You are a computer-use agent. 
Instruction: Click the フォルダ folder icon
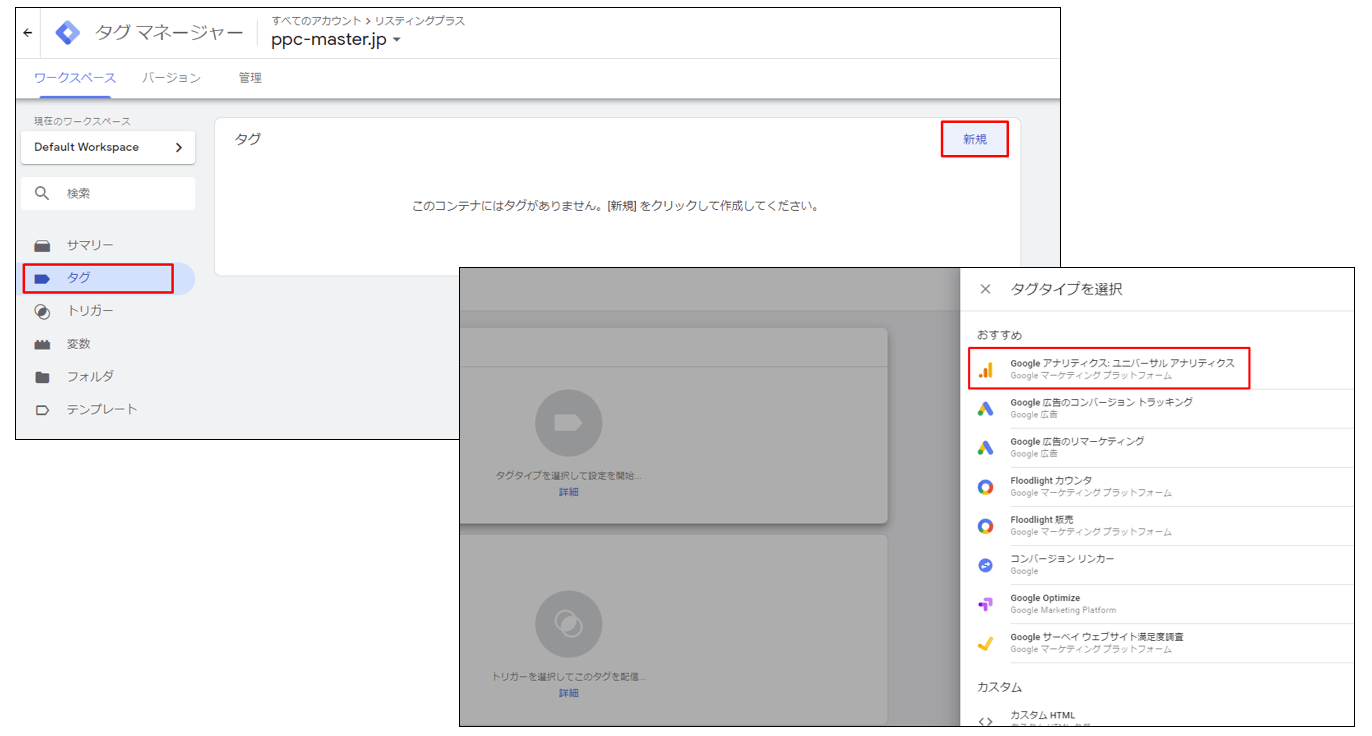(x=42, y=377)
